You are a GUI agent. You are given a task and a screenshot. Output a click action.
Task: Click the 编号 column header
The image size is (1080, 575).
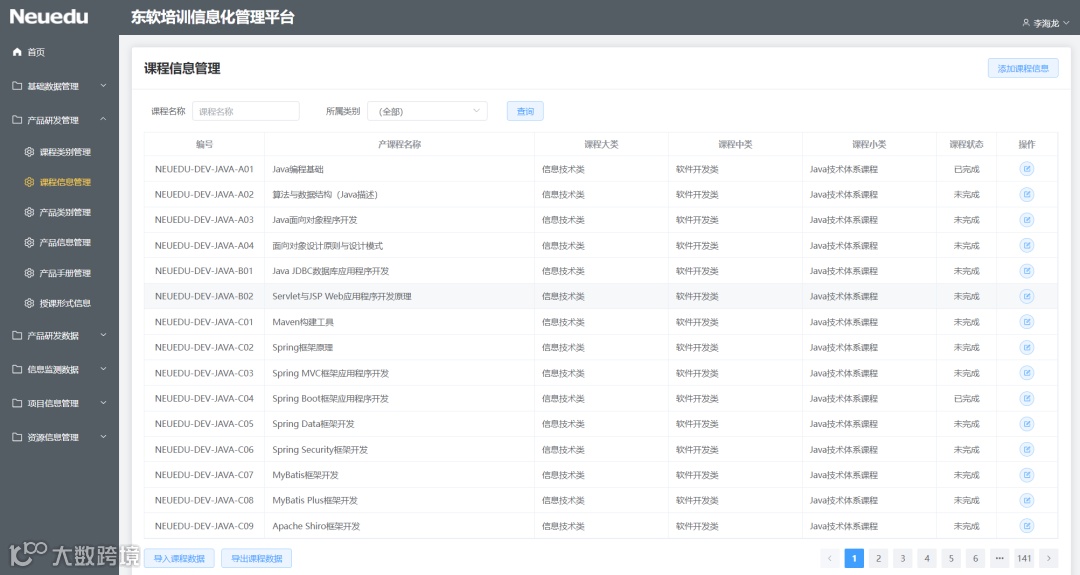(x=204, y=144)
